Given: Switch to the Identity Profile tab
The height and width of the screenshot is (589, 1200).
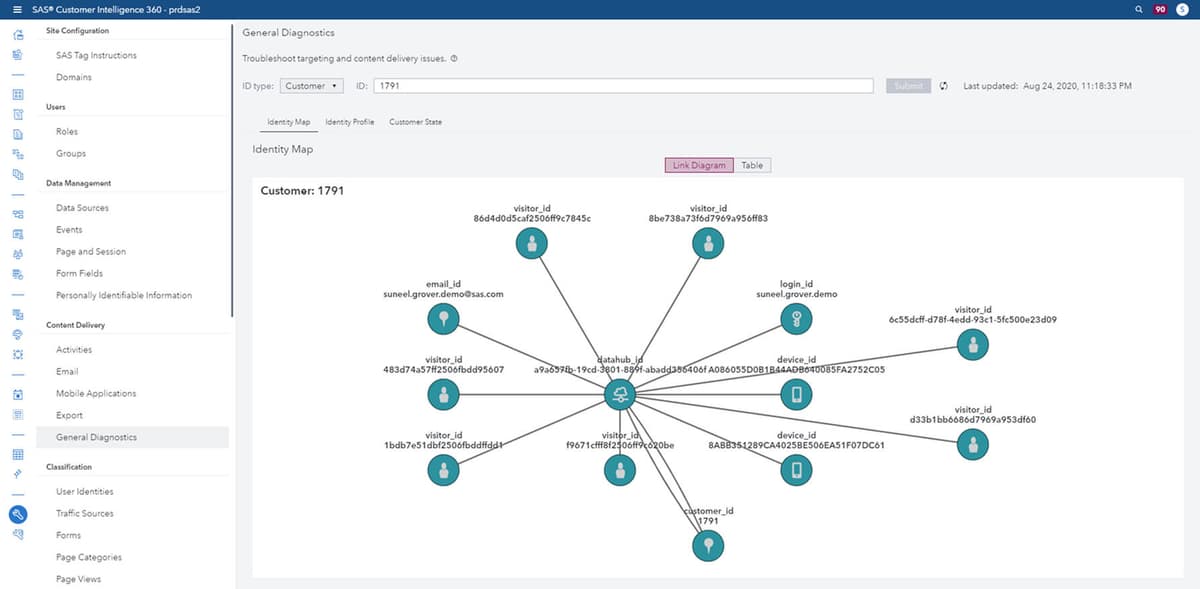Looking at the screenshot, I should (350, 122).
